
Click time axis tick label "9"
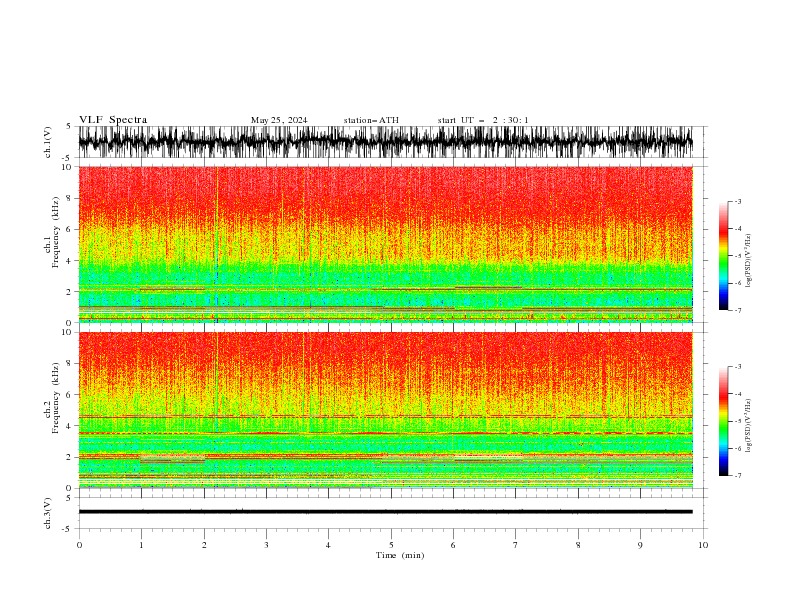640,545
